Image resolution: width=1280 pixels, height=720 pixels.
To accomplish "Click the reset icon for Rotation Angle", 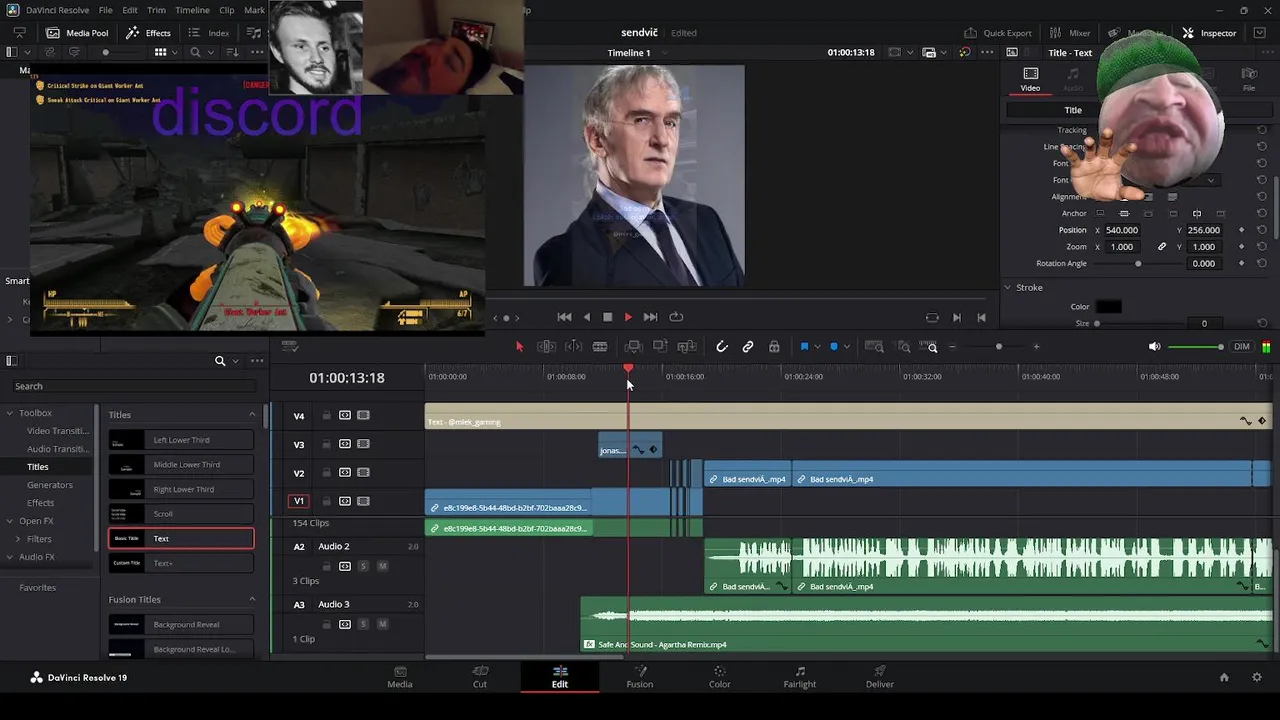I will point(1262,264).
